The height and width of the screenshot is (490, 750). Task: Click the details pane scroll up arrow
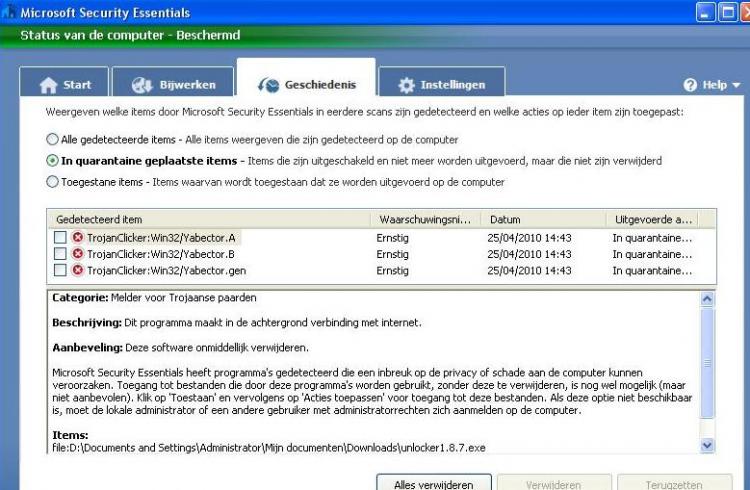coord(707,299)
